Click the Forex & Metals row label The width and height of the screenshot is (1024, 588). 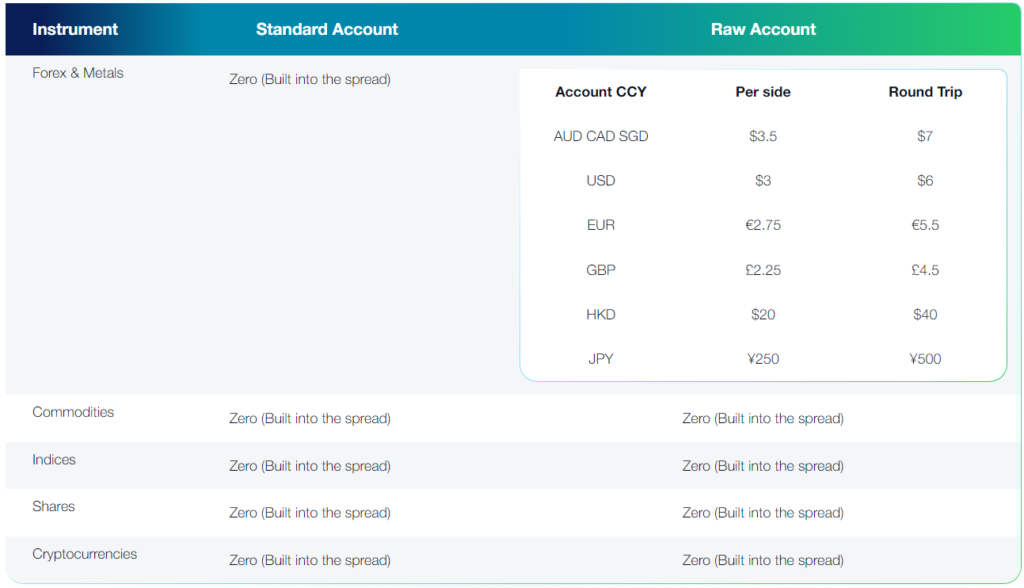78,73
